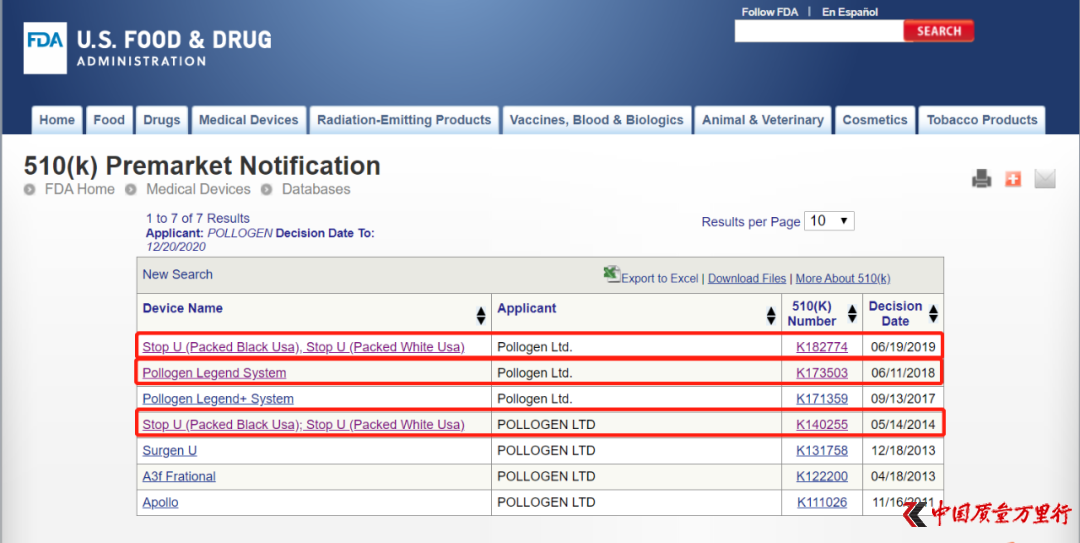Click the FDA logo
1080x543 pixels.
click(x=45, y=48)
